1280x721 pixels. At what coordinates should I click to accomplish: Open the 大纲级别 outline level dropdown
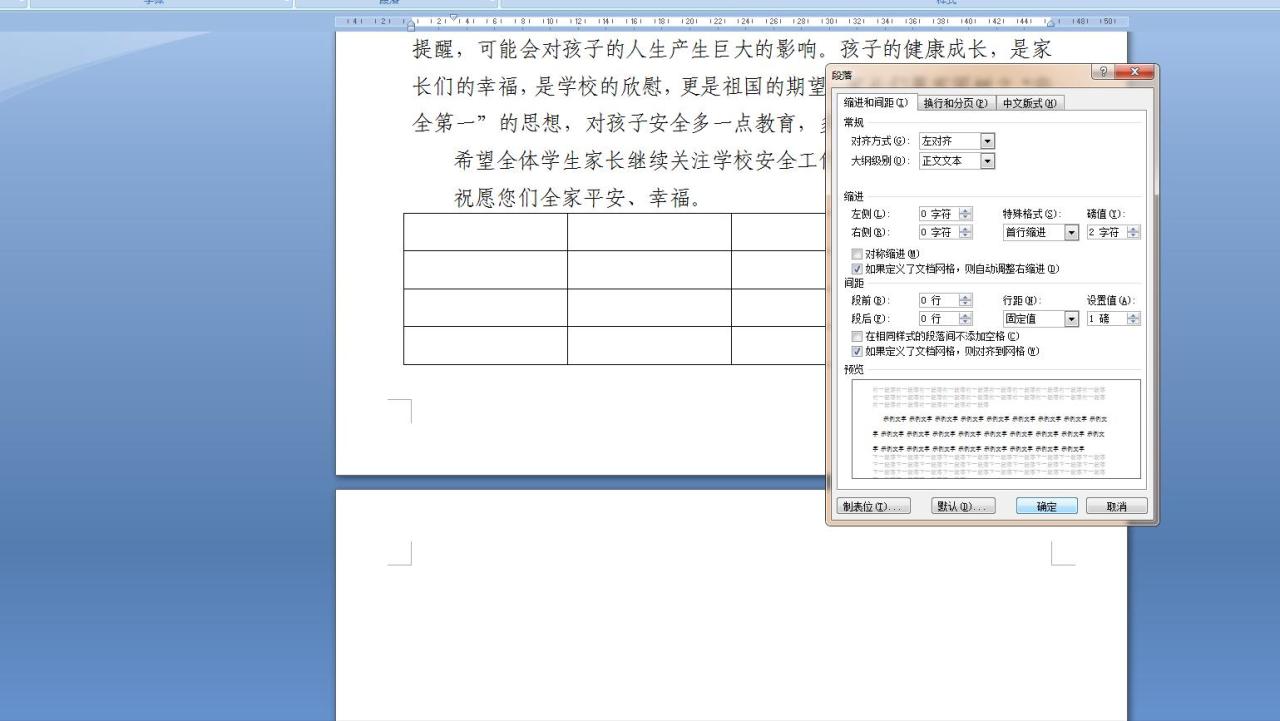point(988,161)
